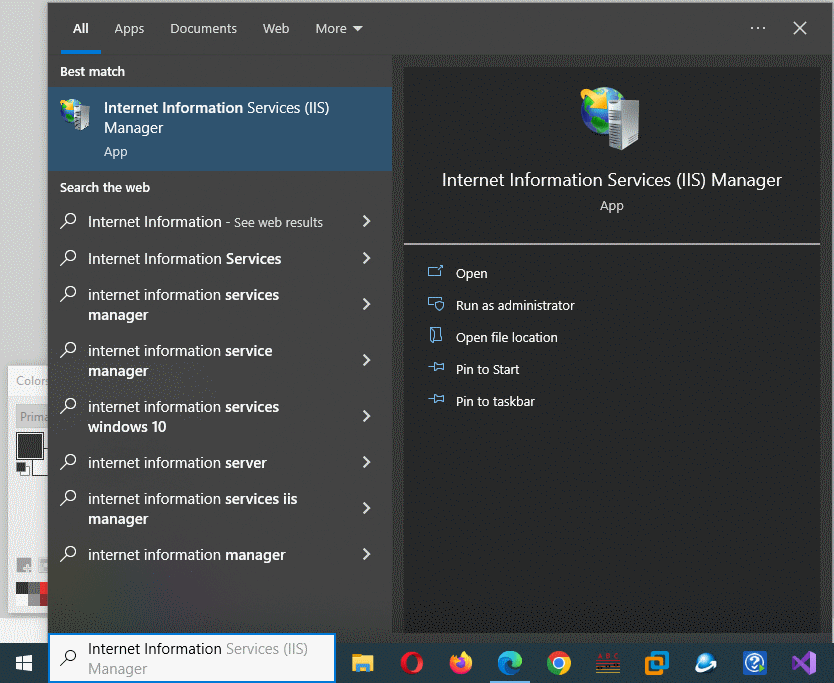
Task: Pick the red palette swatch in Colors window
Action: point(44,588)
